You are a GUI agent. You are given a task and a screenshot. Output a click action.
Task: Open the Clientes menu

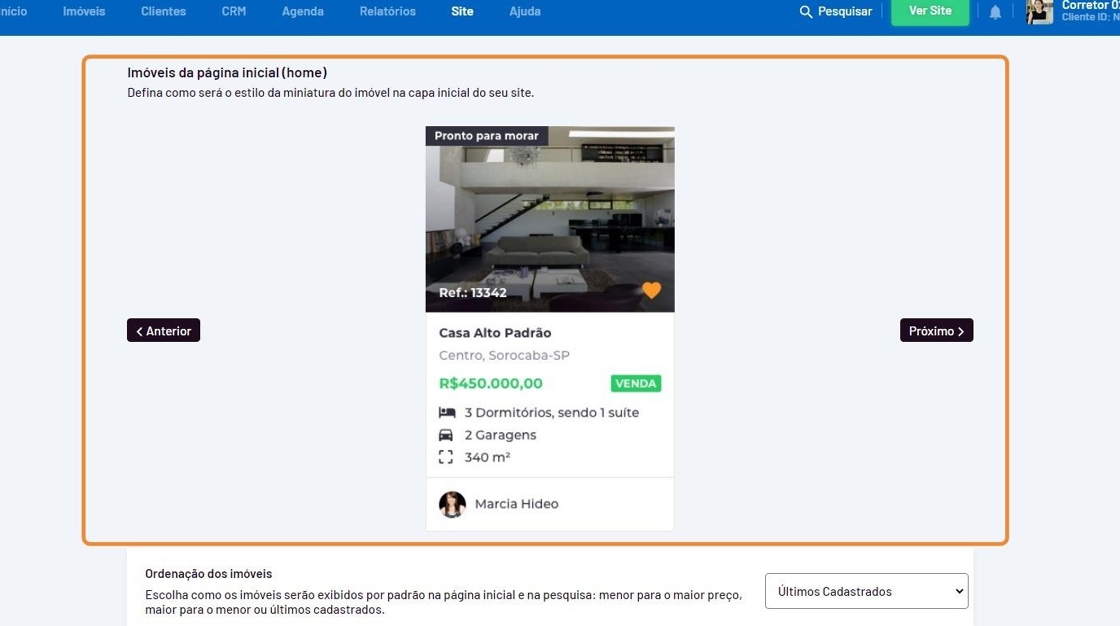pos(163,12)
